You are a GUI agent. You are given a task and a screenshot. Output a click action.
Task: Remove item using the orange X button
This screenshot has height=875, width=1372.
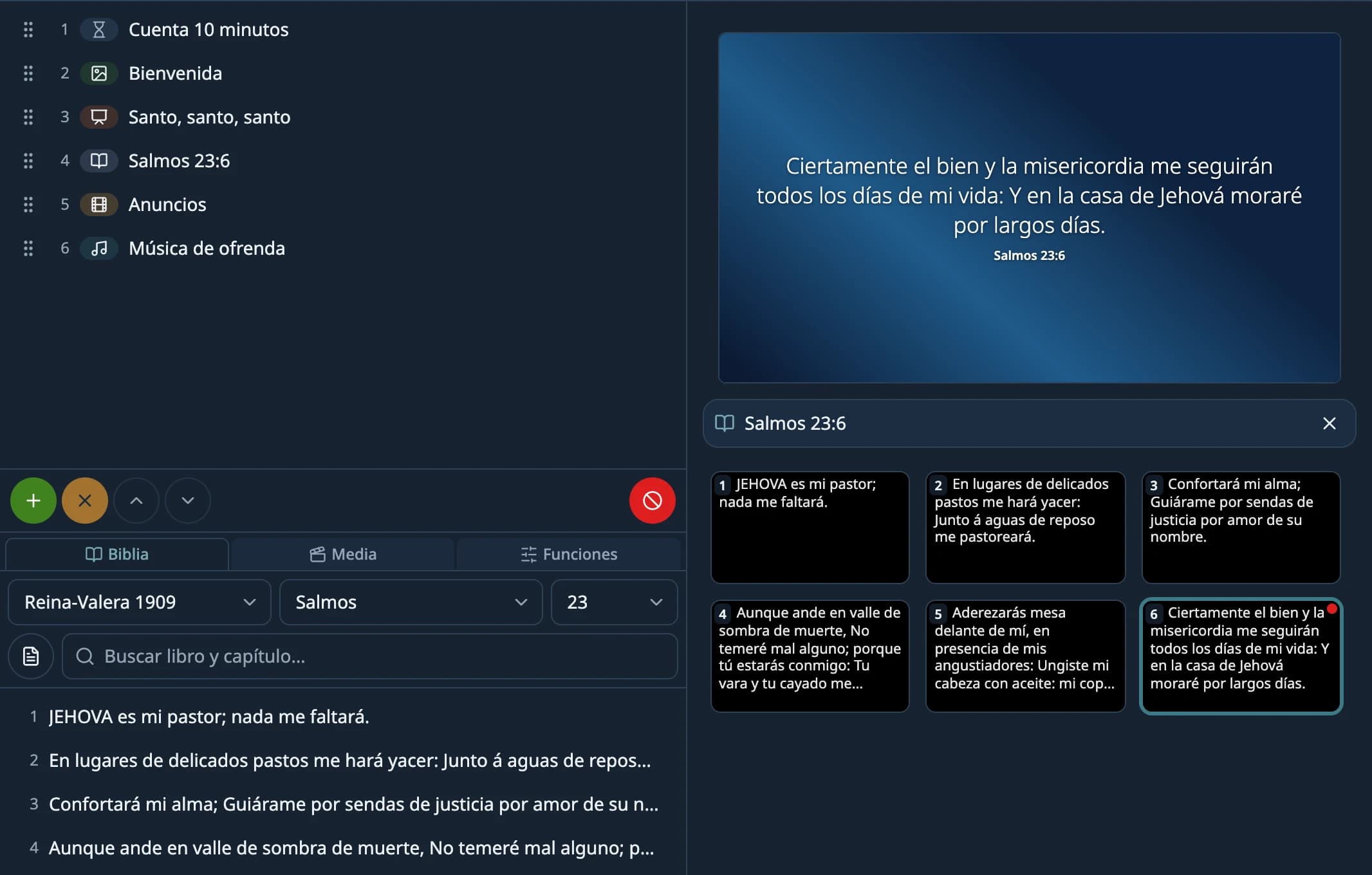coord(85,501)
